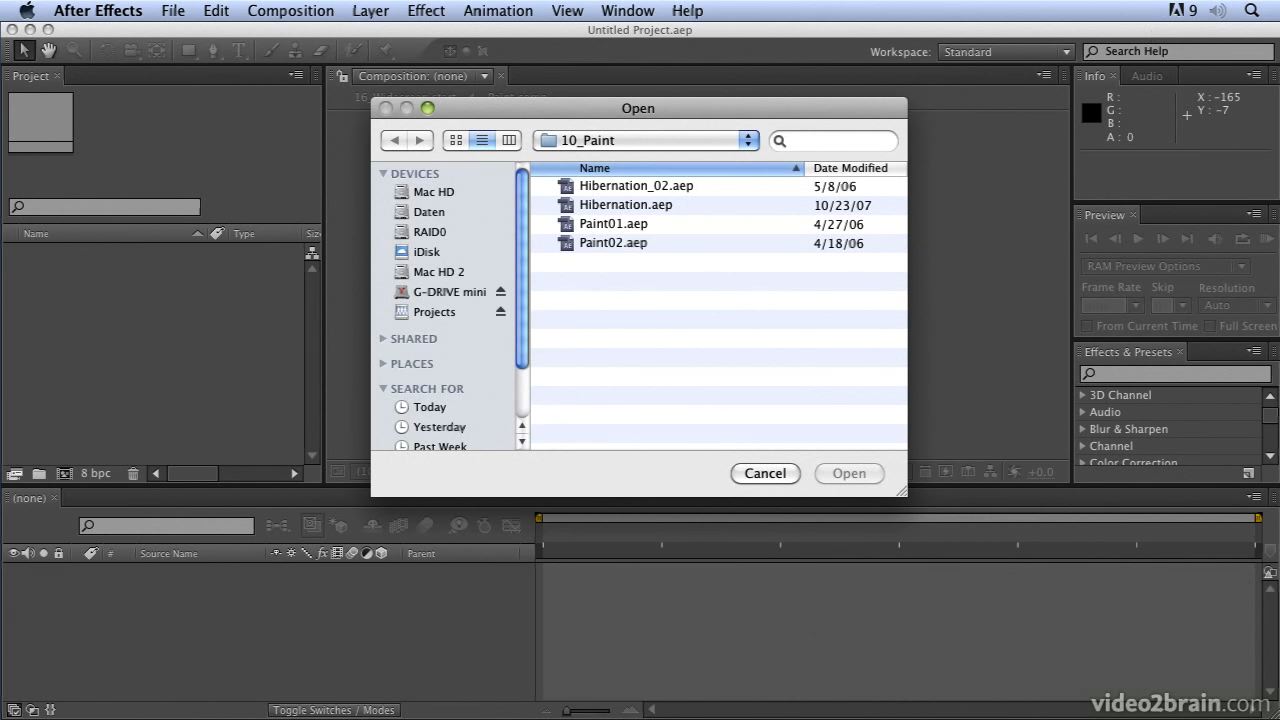Click the volume icon in menu bar
This screenshot has width=1280, height=720.
pyautogui.click(x=1217, y=11)
